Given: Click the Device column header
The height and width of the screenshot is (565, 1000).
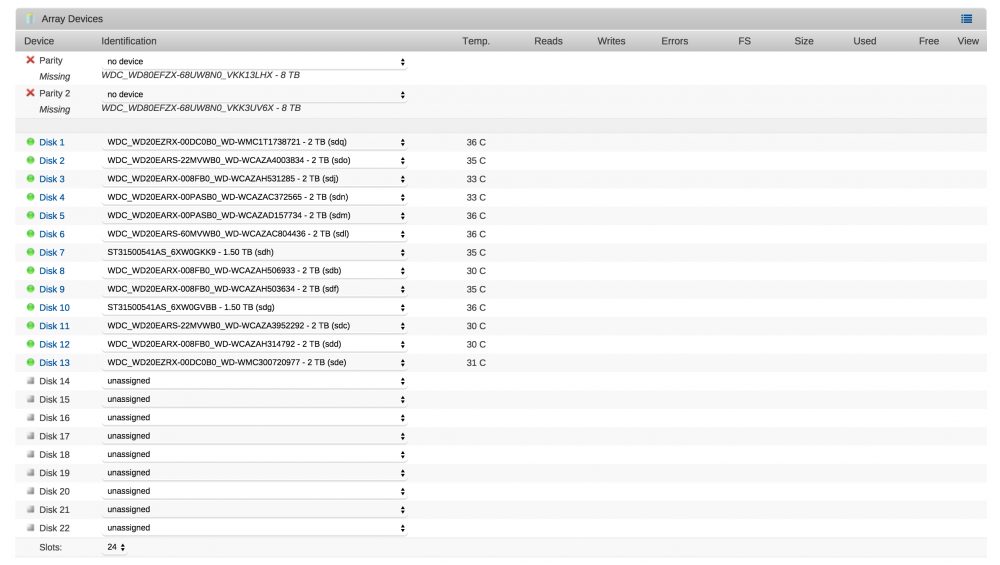Looking at the screenshot, I should click(39, 41).
